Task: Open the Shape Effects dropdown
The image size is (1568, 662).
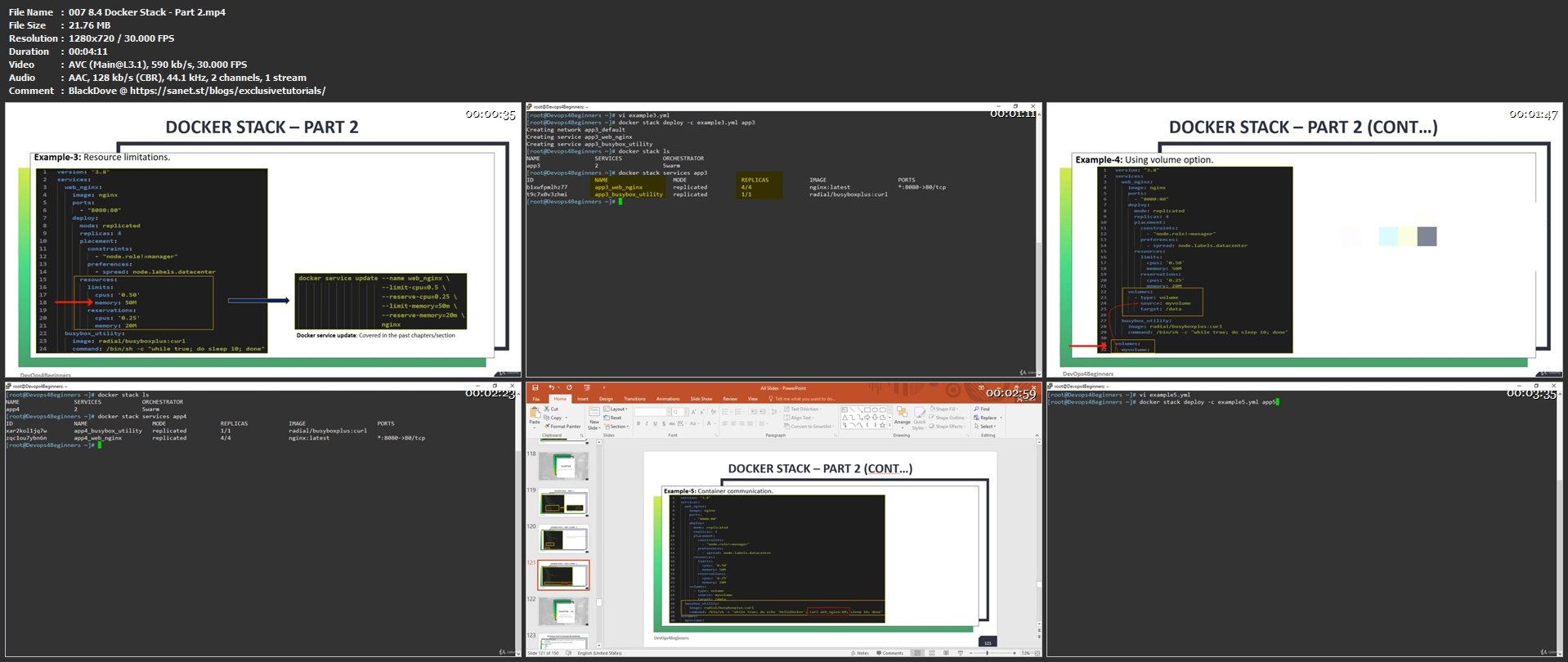Action: tap(947, 426)
